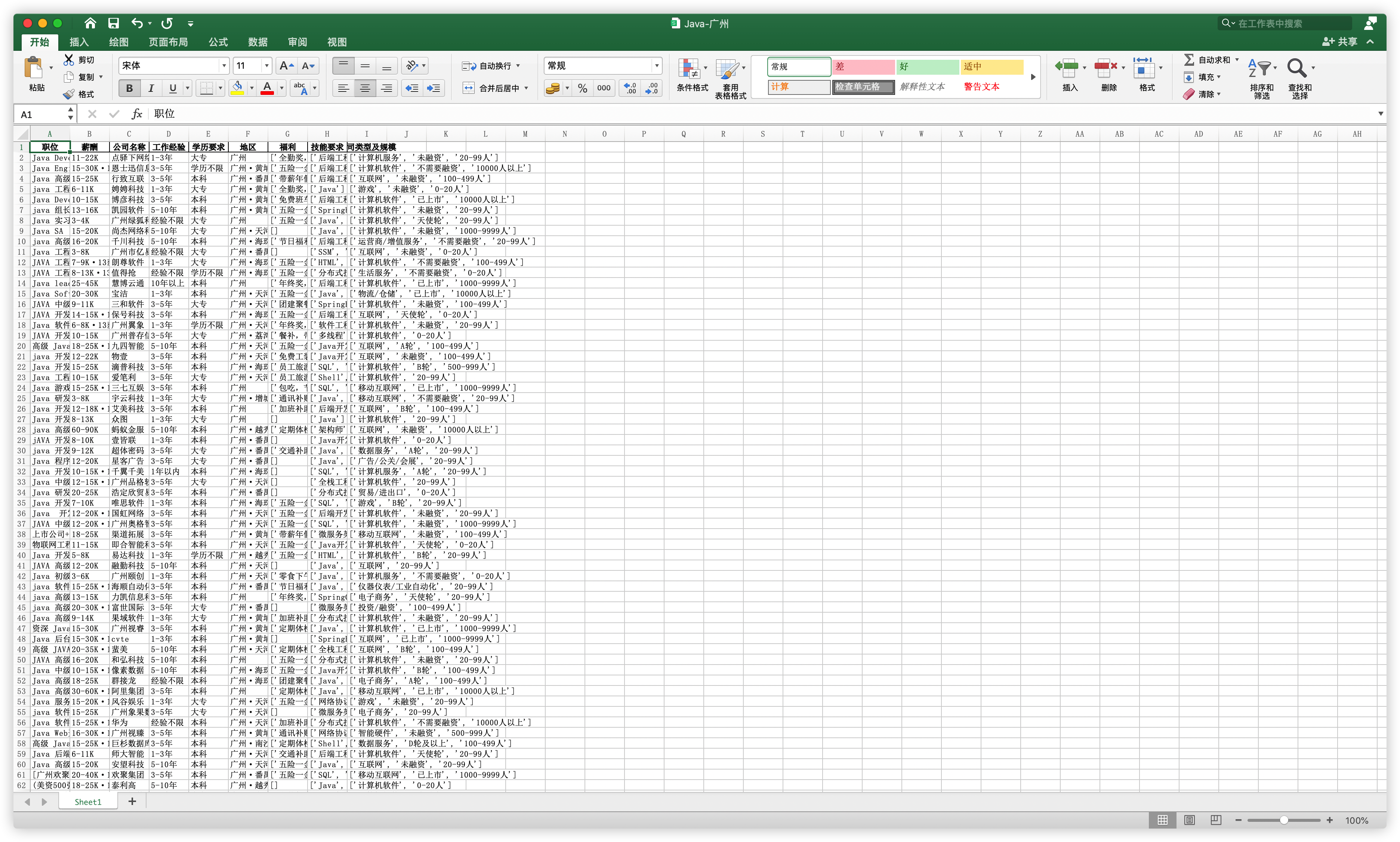The width and height of the screenshot is (1400, 842).
Task: Toggle Italic formatting button
Action: pos(151,88)
